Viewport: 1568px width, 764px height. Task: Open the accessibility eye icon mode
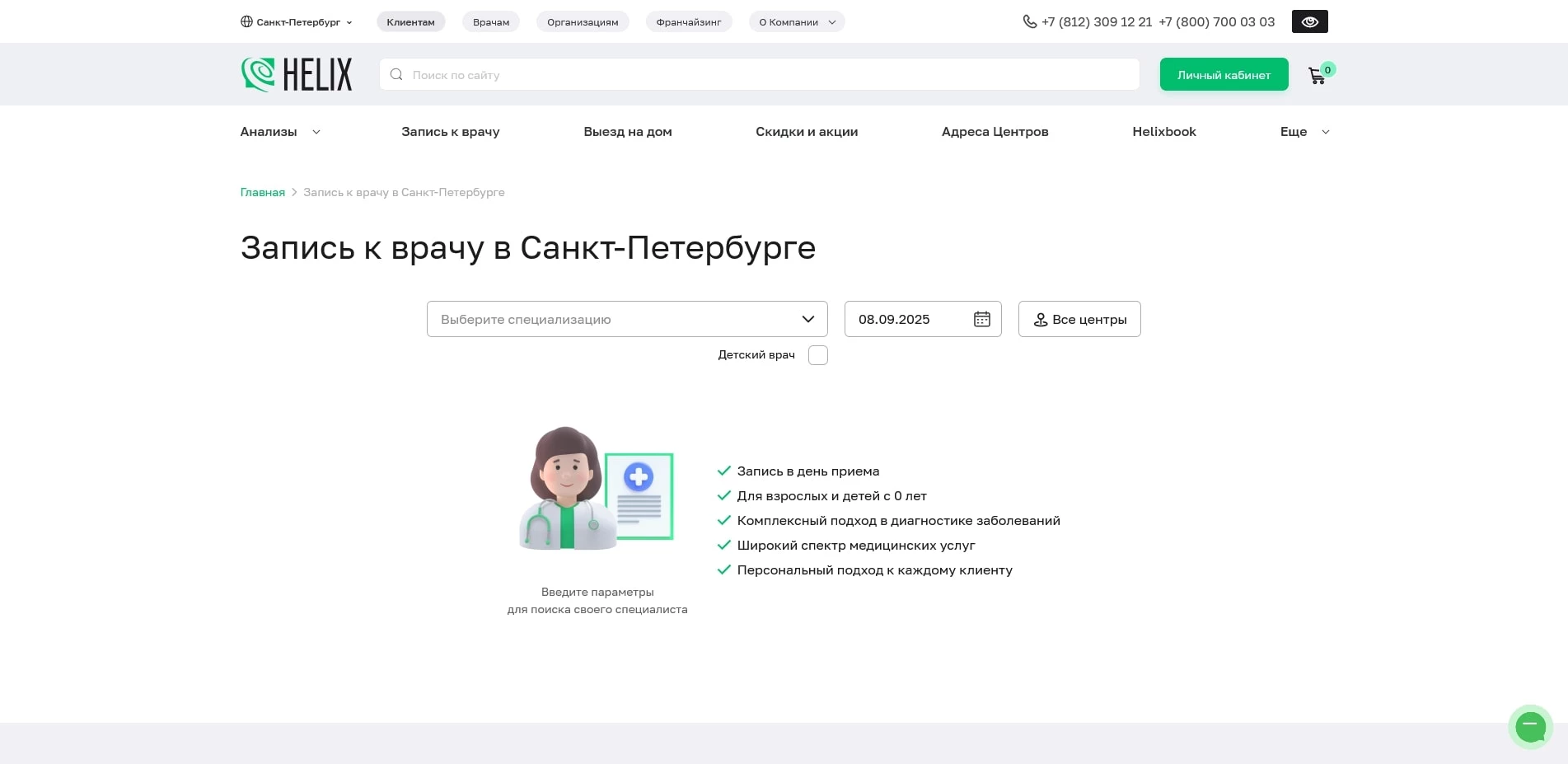click(x=1308, y=21)
